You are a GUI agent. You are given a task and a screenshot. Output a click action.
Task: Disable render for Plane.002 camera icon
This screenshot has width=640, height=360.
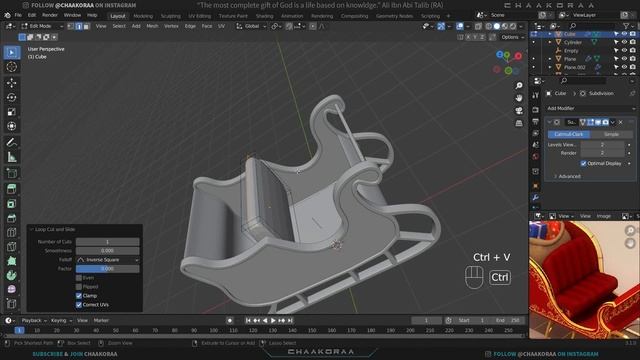click(x=632, y=67)
